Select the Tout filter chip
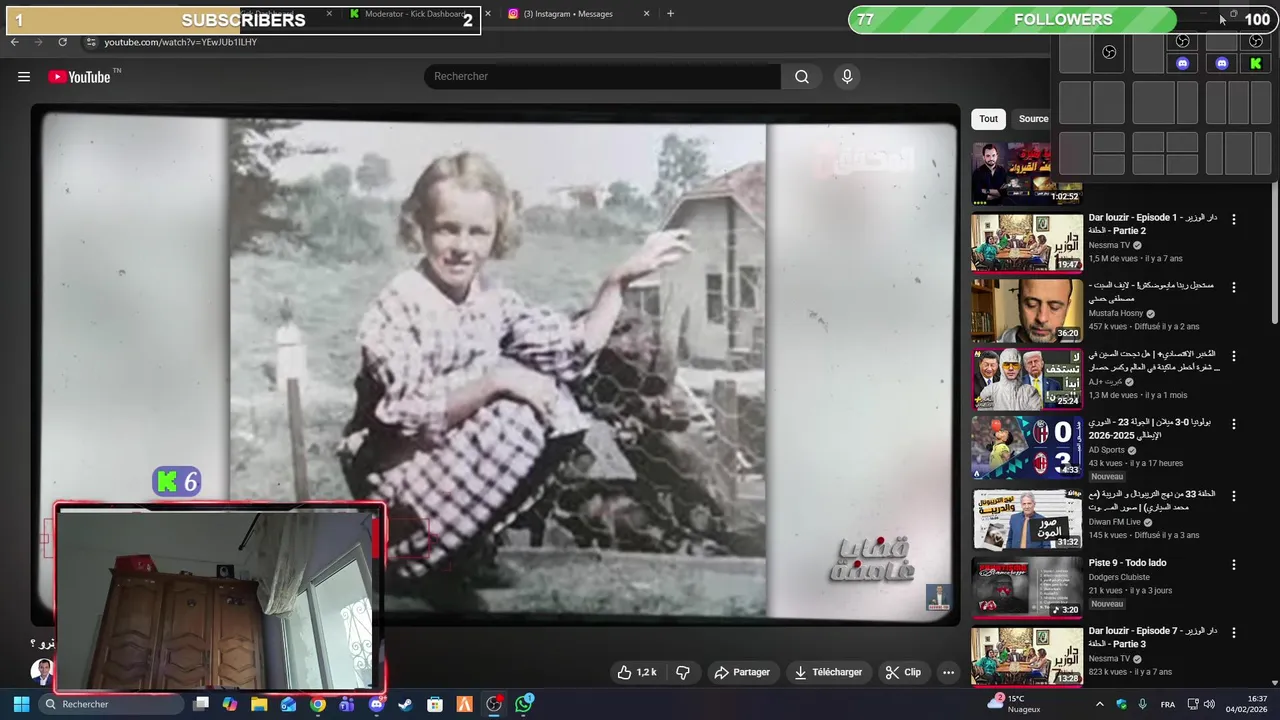The height and width of the screenshot is (720, 1280). (988, 119)
